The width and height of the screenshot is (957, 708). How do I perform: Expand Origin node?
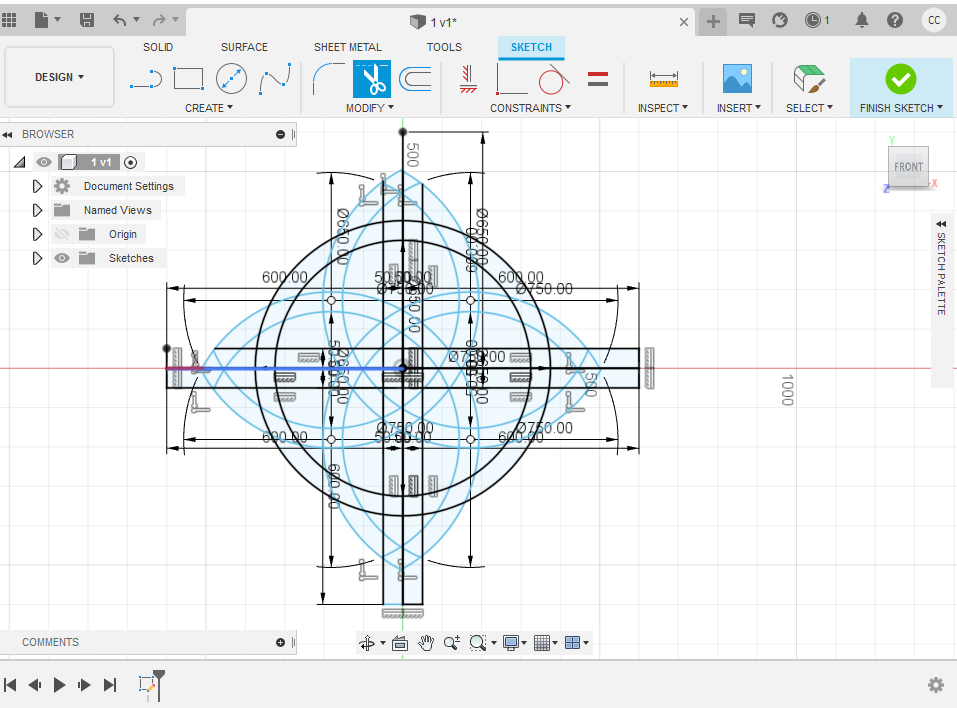[37, 234]
